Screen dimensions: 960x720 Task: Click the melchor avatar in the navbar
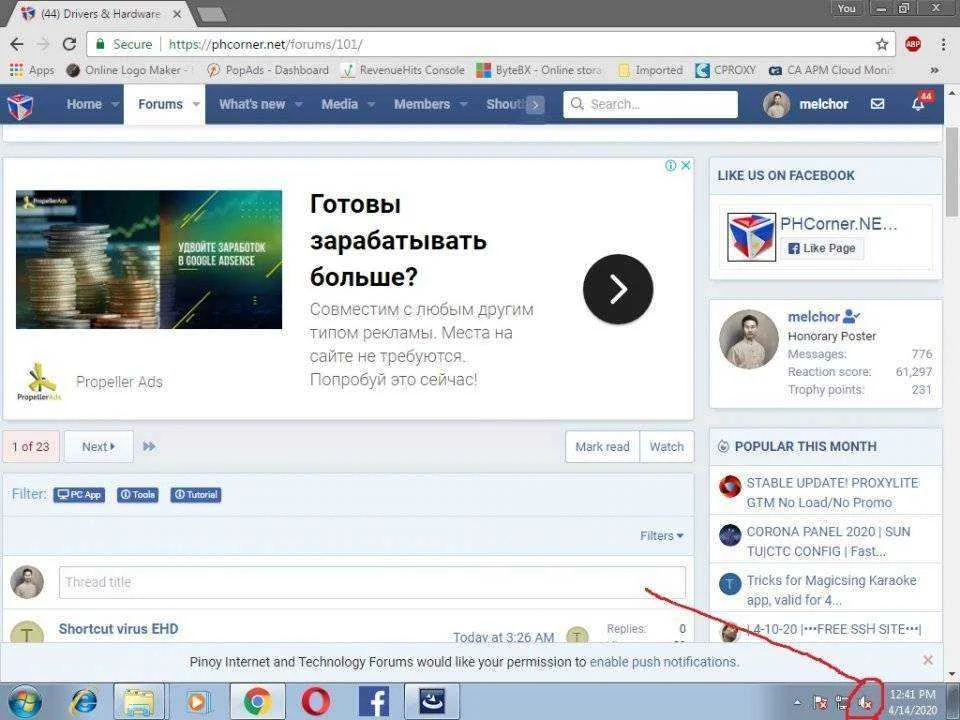[x=776, y=104]
